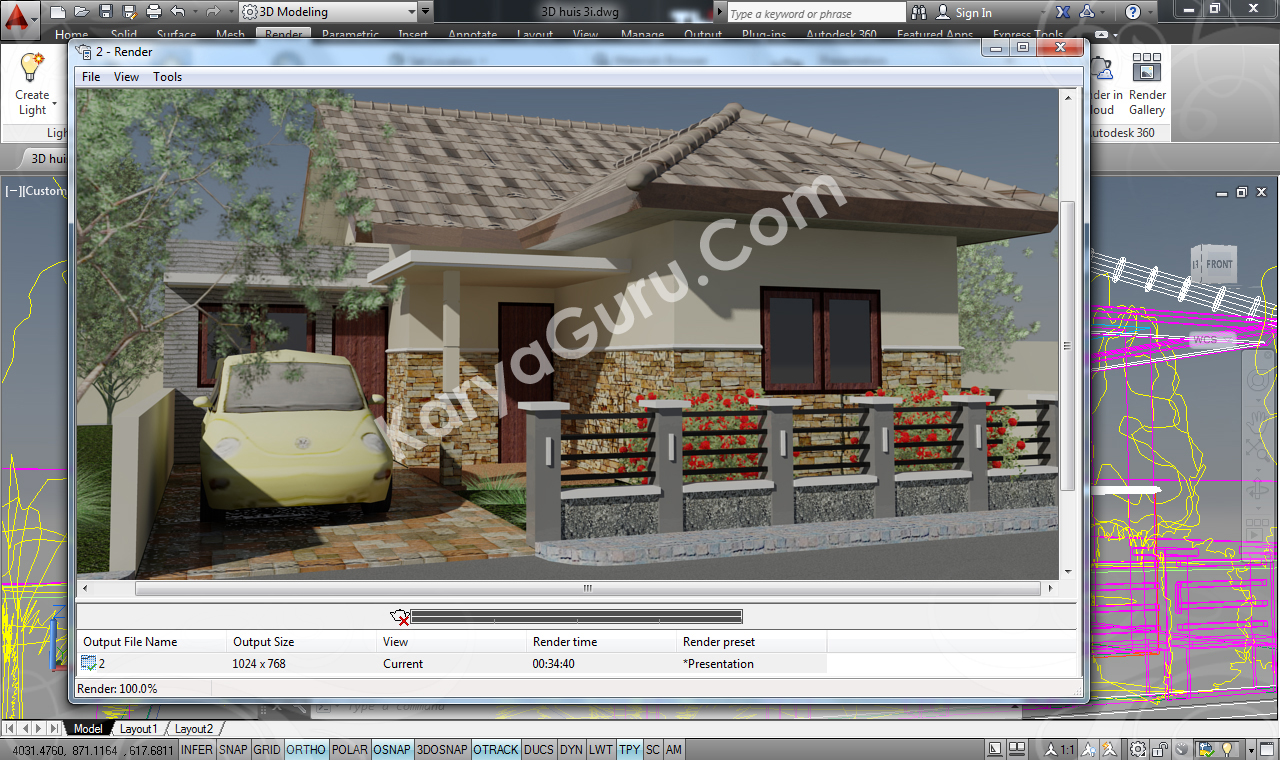
Task: Open the Tools menu in Render window
Action: tap(167, 77)
